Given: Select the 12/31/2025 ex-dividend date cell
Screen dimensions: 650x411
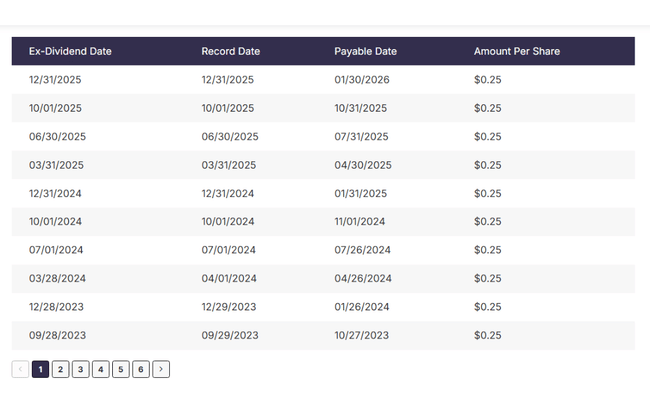Looking at the screenshot, I should coord(56,80).
